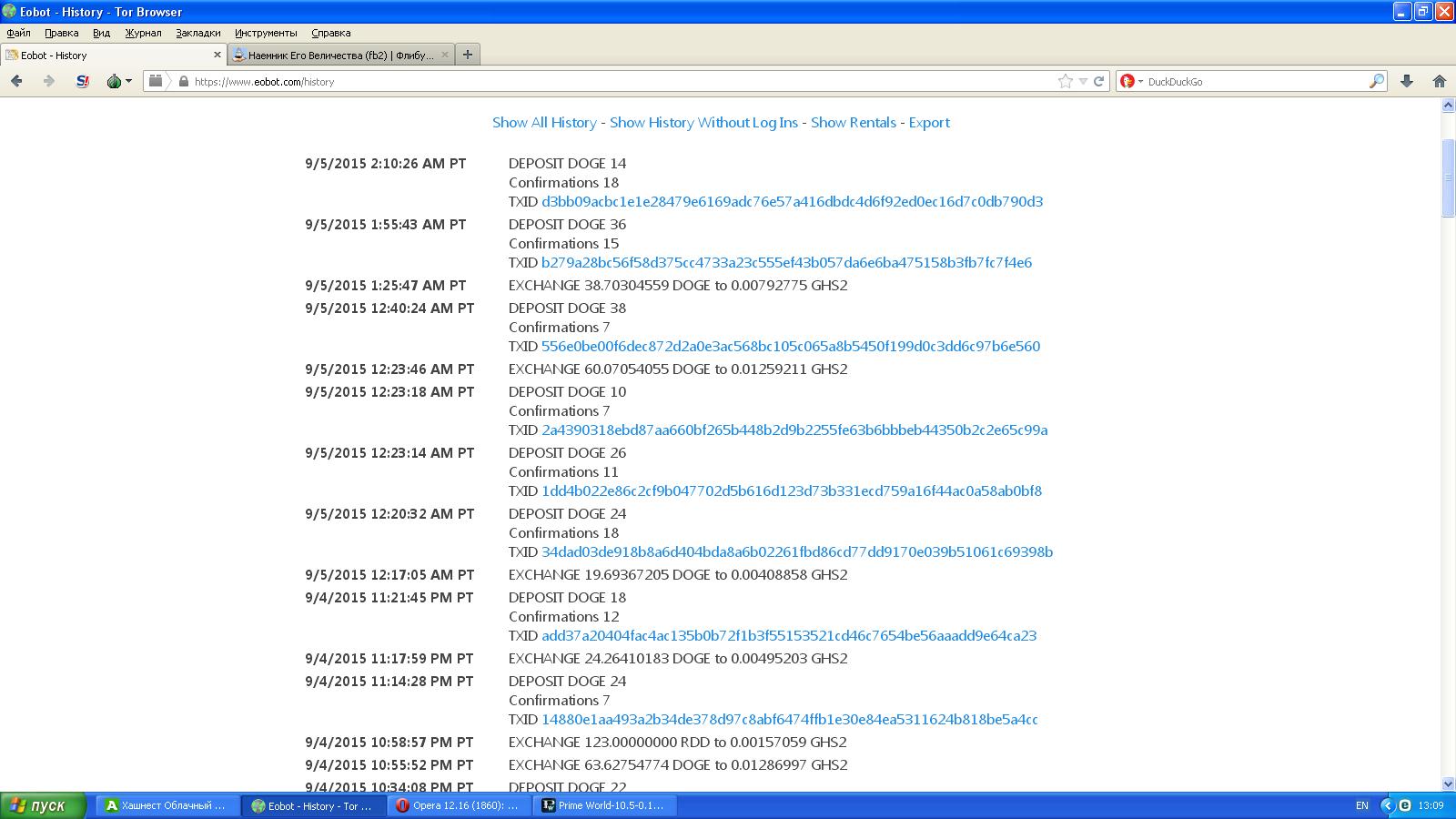Expand the DuckDuckGo search engine dropdown

[x=1130, y=81]
